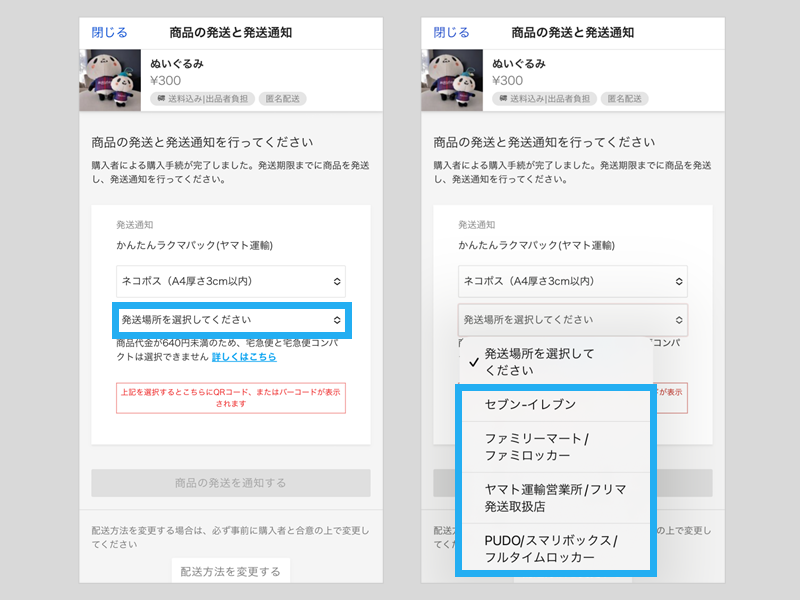Click ¥300 price in left screen
Screen dimensions: 800x600
165,81
